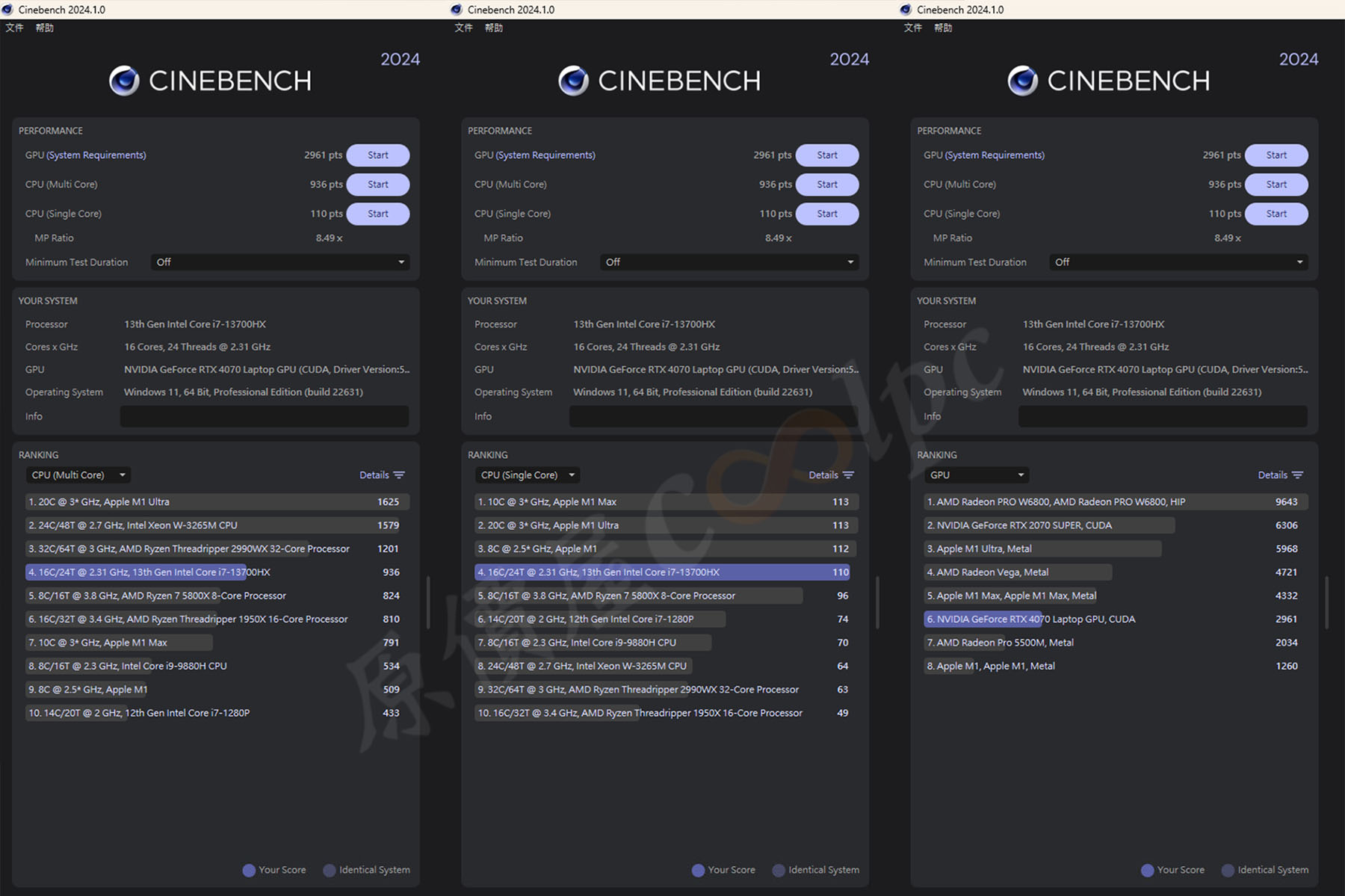Click Info input field in right window

(x=1163, y=416)
